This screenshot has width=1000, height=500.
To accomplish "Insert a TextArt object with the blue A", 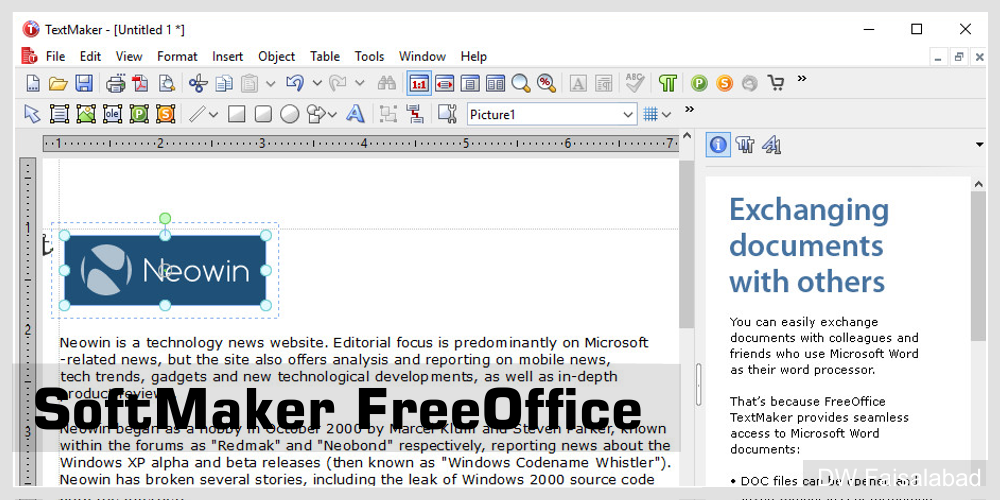I will pos(355,114).
